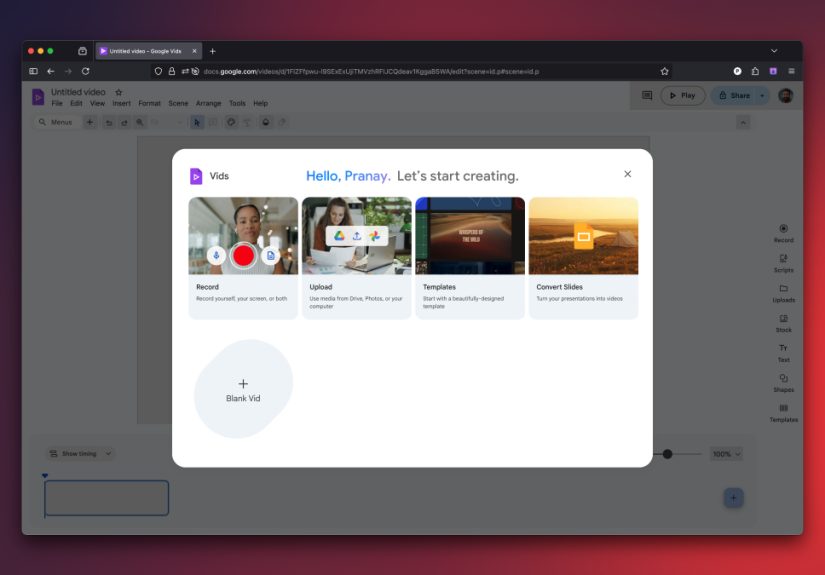
Task: Open the Arrange menu
Action: click(x=208, y=103)
